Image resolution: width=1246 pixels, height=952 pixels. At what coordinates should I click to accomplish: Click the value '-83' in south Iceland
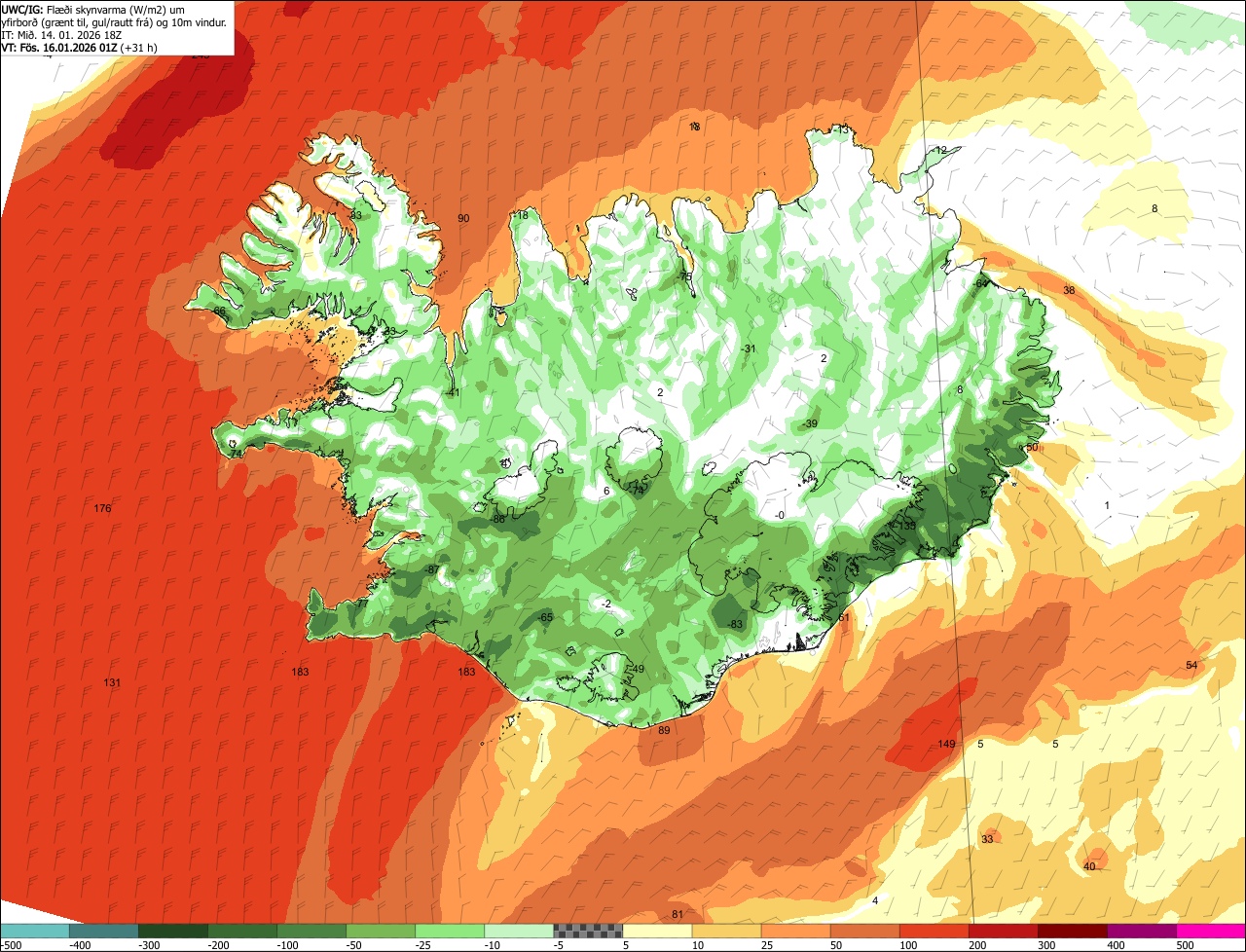point(736,625)
